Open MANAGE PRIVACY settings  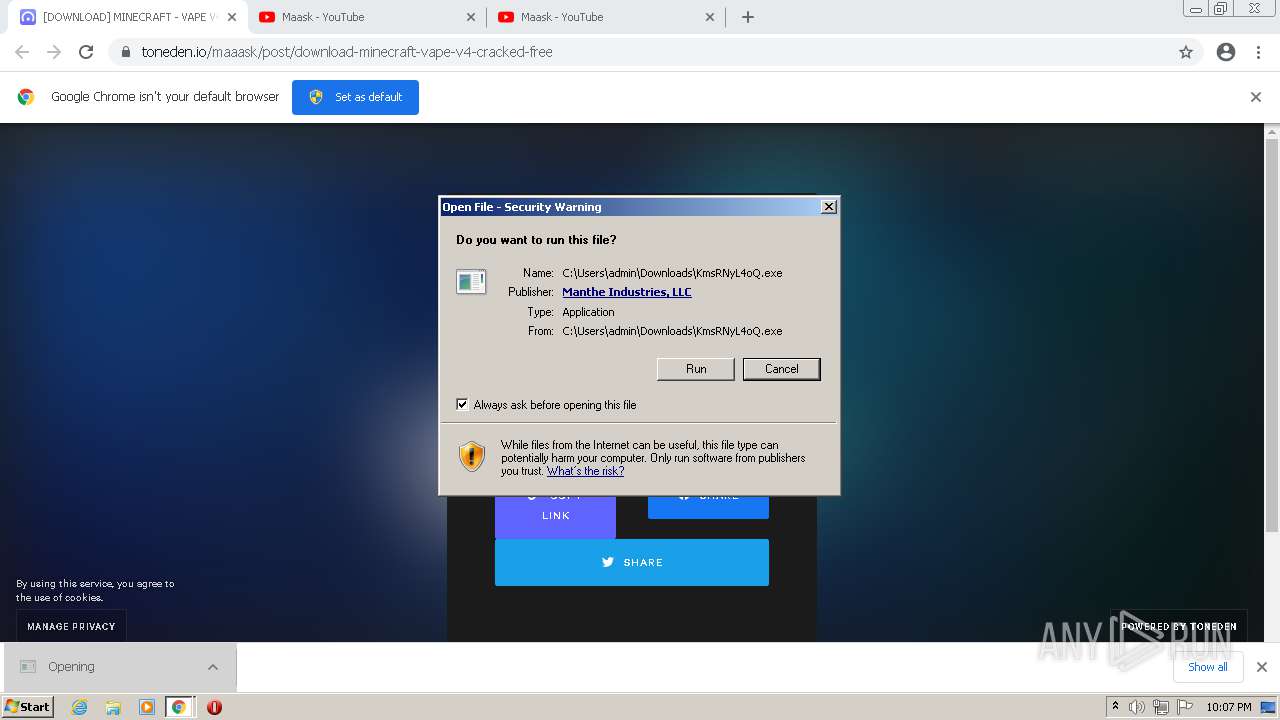tap(71, 626)
